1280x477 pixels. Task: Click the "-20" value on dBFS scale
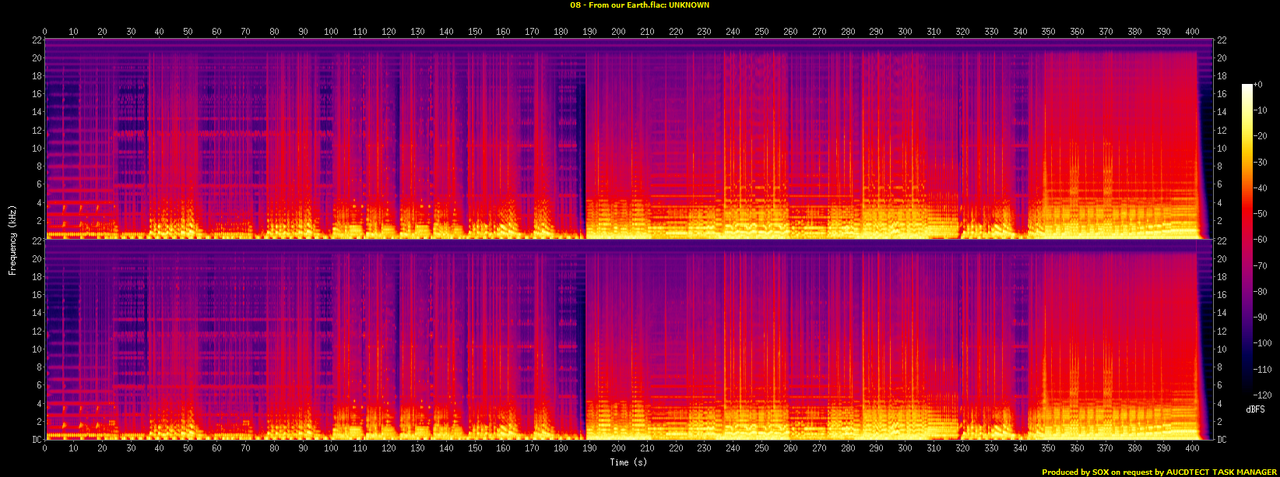(1261, 137)
